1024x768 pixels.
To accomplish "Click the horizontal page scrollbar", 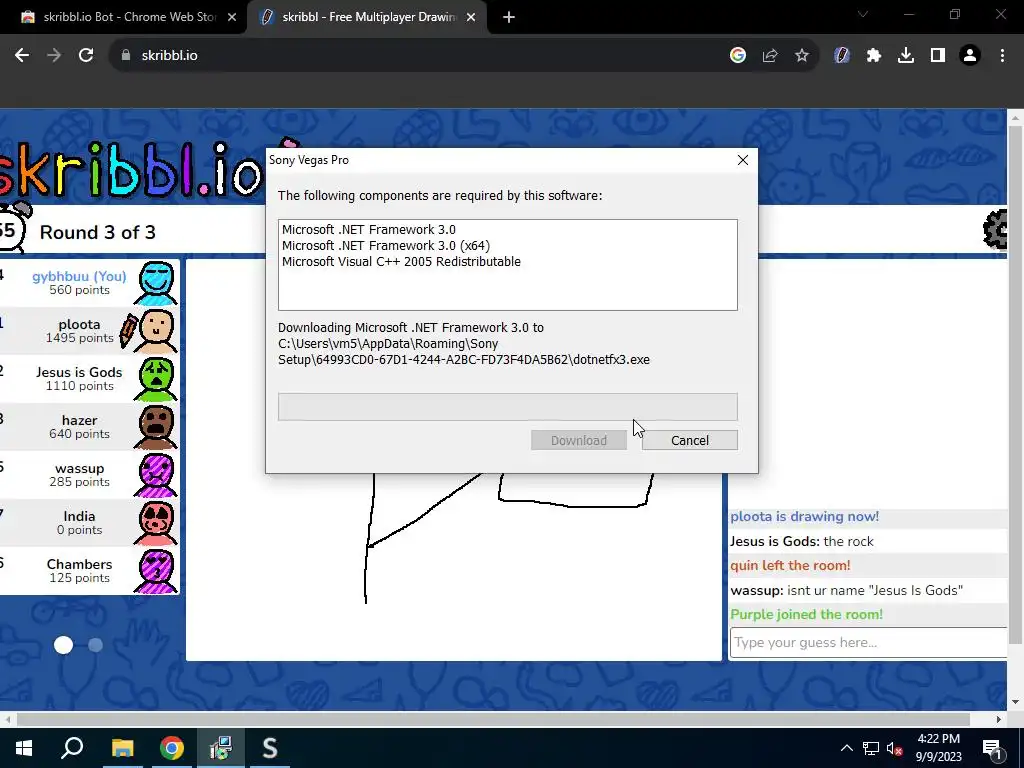I will coord(493,720).
